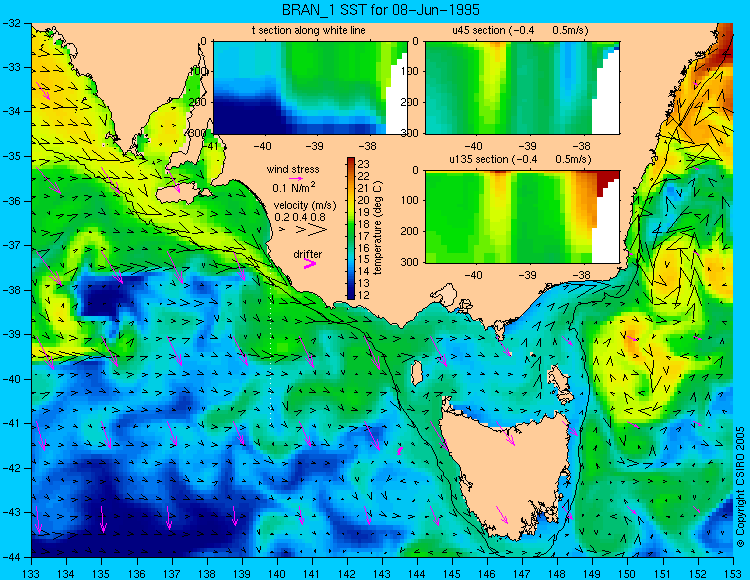This screenshot has width=750, height=580.
Task: Click the magenta drifter symbol in the legend
Action: tap(310, 264)
